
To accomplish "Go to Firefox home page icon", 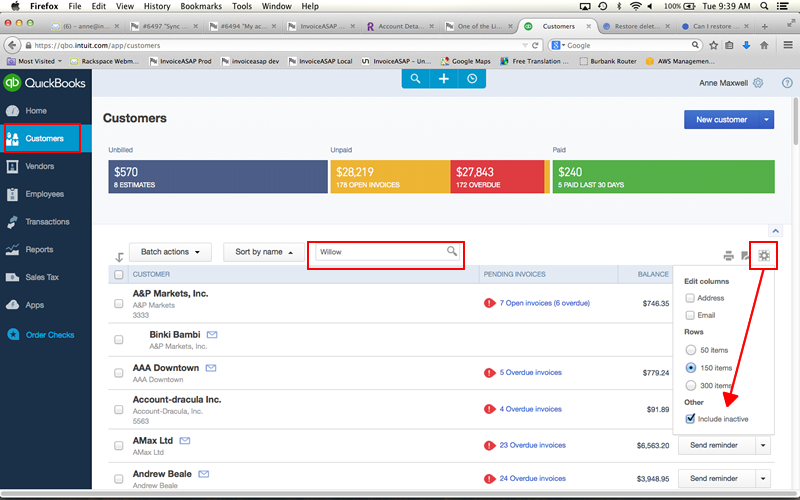I will pyautogui.click(x=764, y=45).
